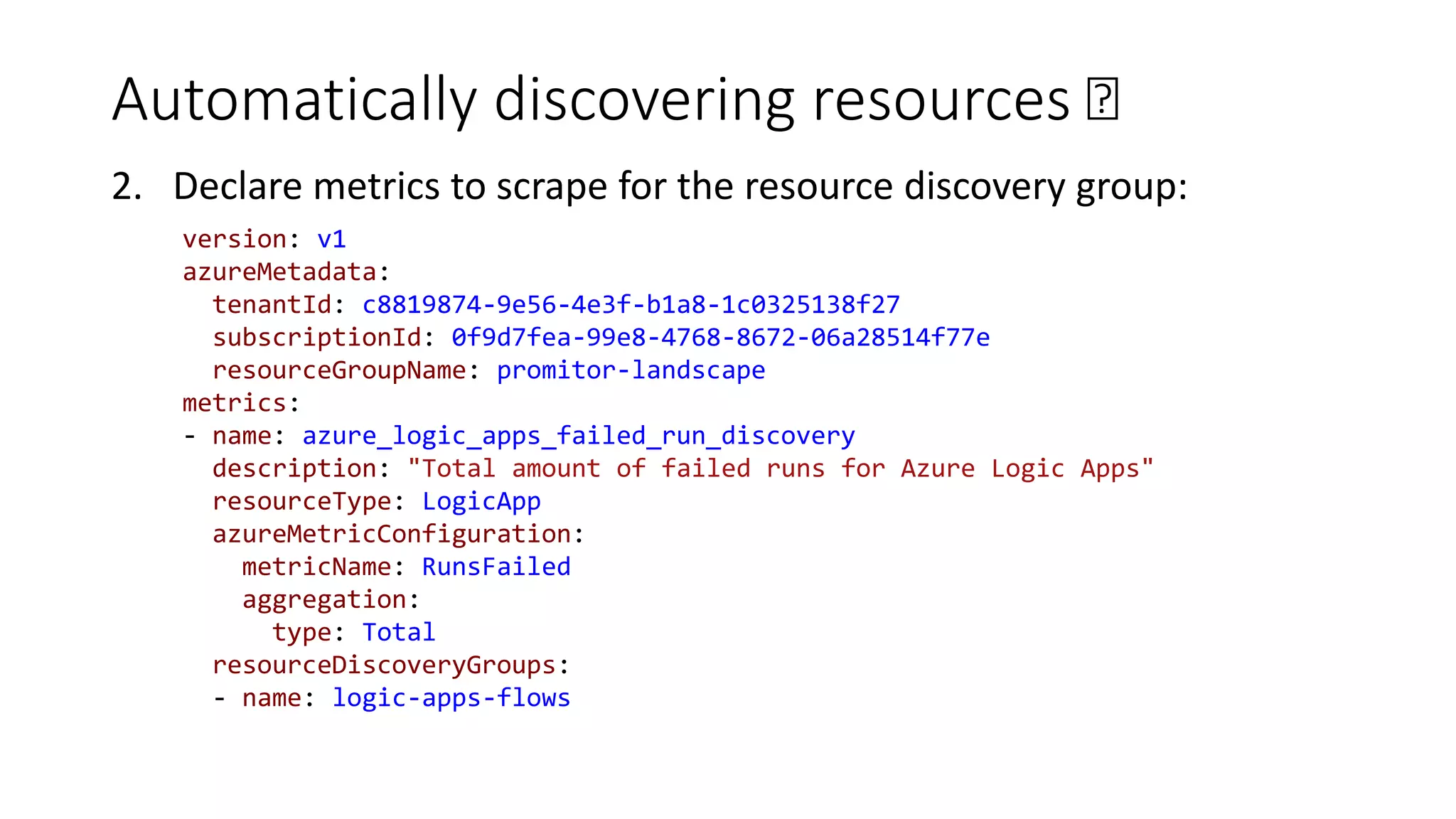Click the 'type' key under aggregation
The width and height of the screenshot is (1456, 819).
302,632
